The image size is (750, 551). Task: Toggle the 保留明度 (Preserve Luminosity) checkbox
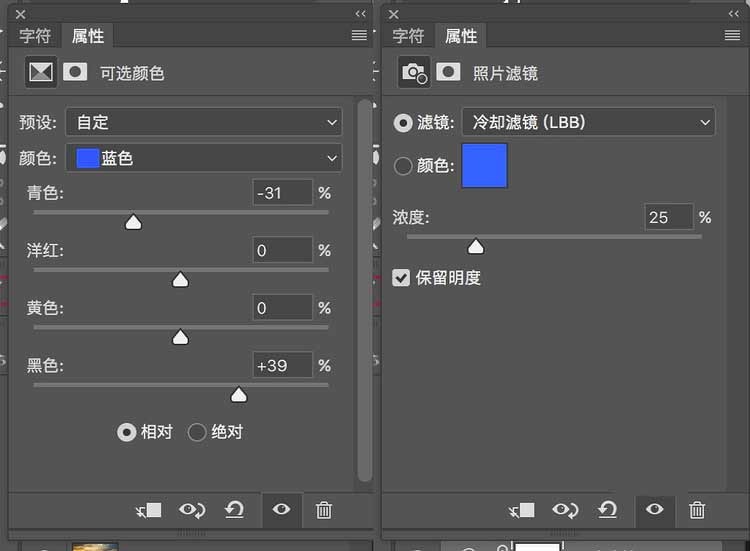pyautogui.click(x=401, y=277)
